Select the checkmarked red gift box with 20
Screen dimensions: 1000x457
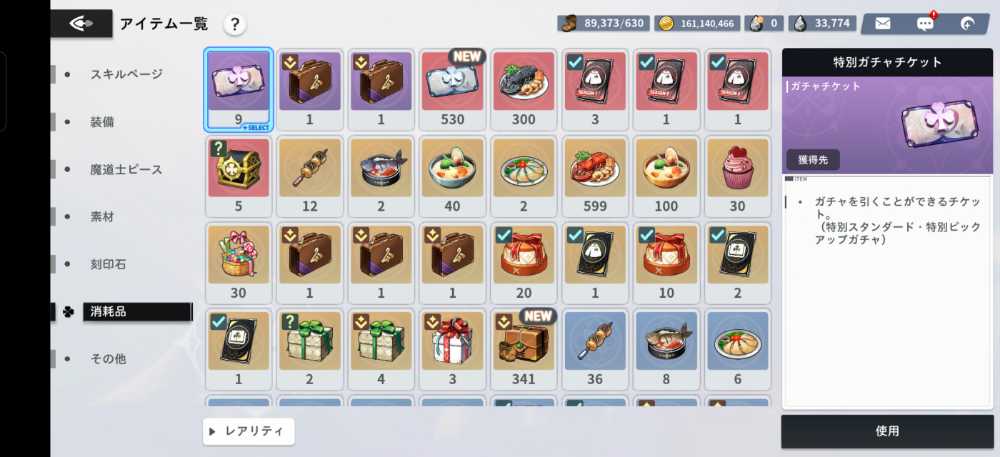(524, 263)
